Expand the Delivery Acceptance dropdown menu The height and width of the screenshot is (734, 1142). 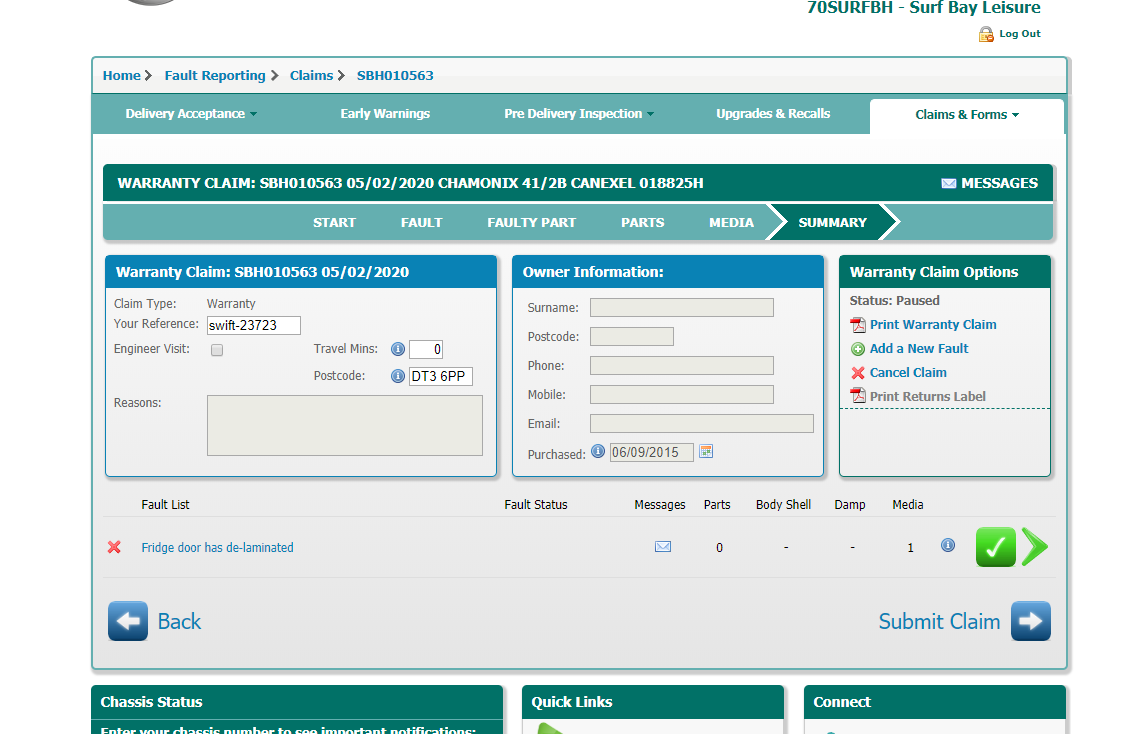[190, 114]
